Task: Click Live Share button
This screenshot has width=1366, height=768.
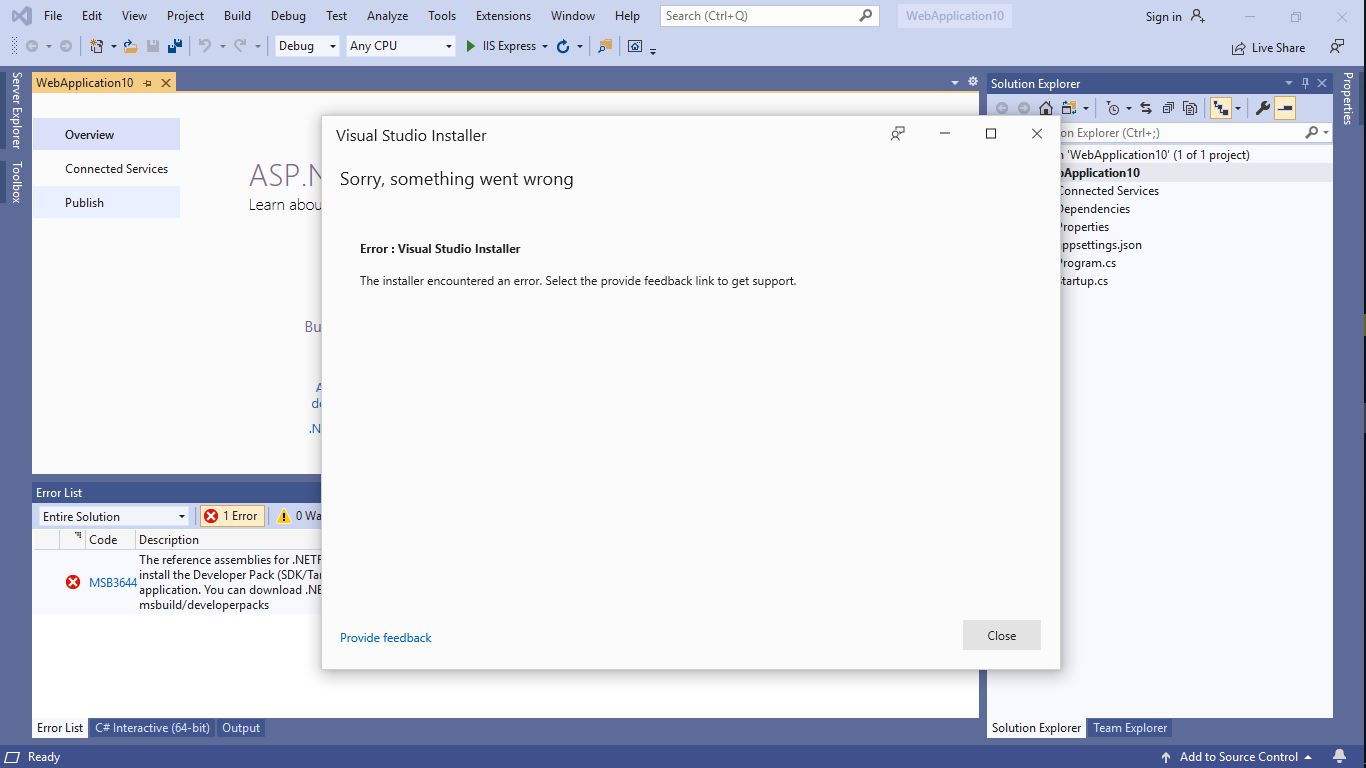Action: [1268, 47]
